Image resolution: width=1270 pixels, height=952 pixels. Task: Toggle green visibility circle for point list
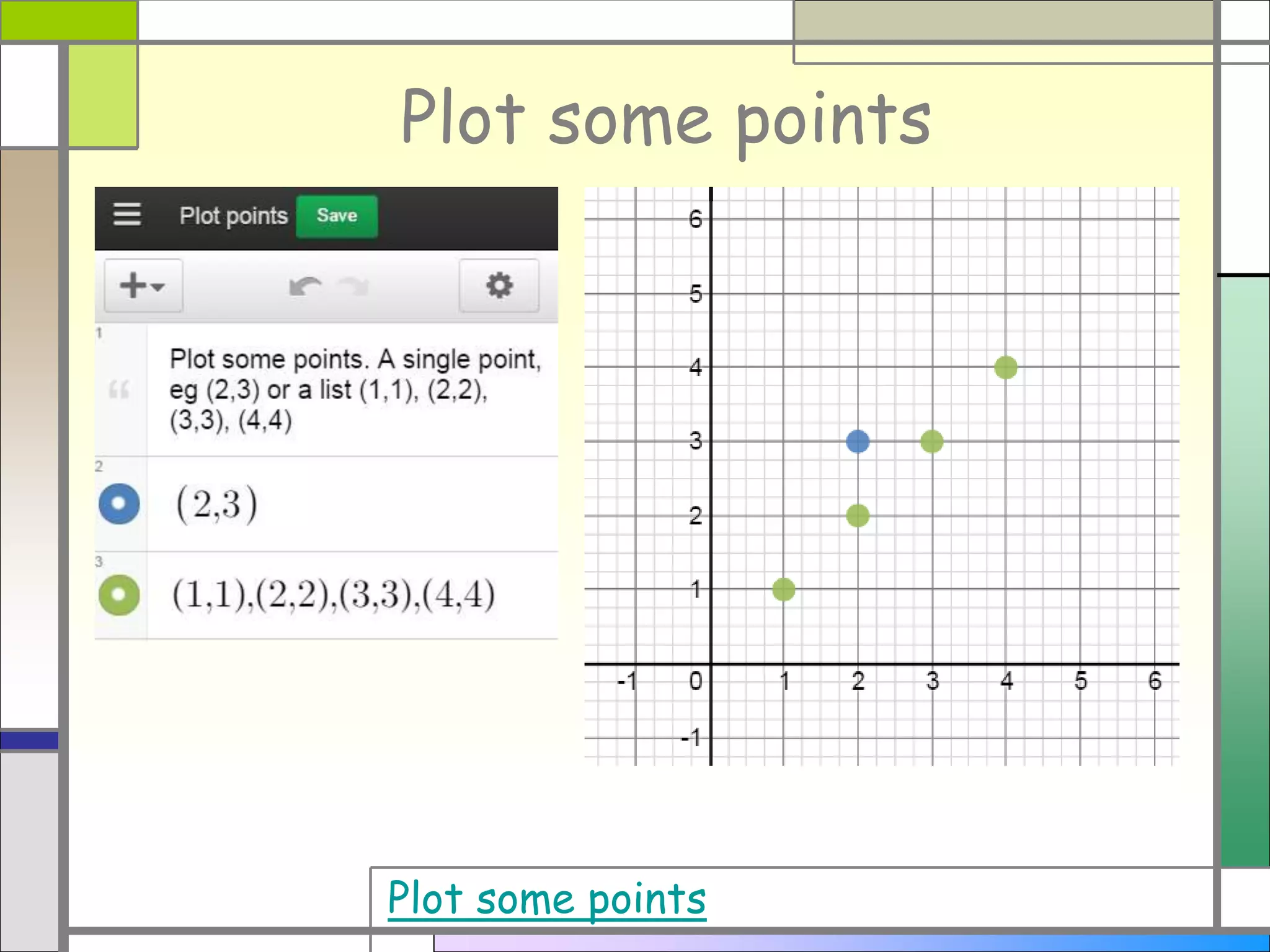(x=119, y=595)
